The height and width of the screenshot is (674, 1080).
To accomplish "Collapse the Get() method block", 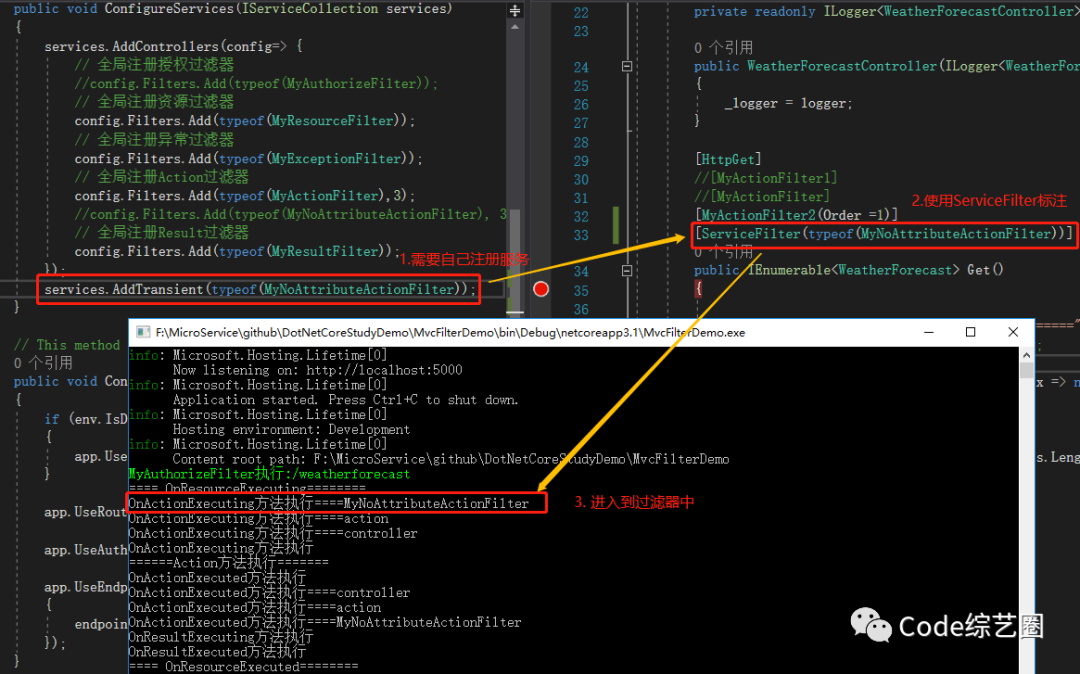I will click(x=627, y=271).
